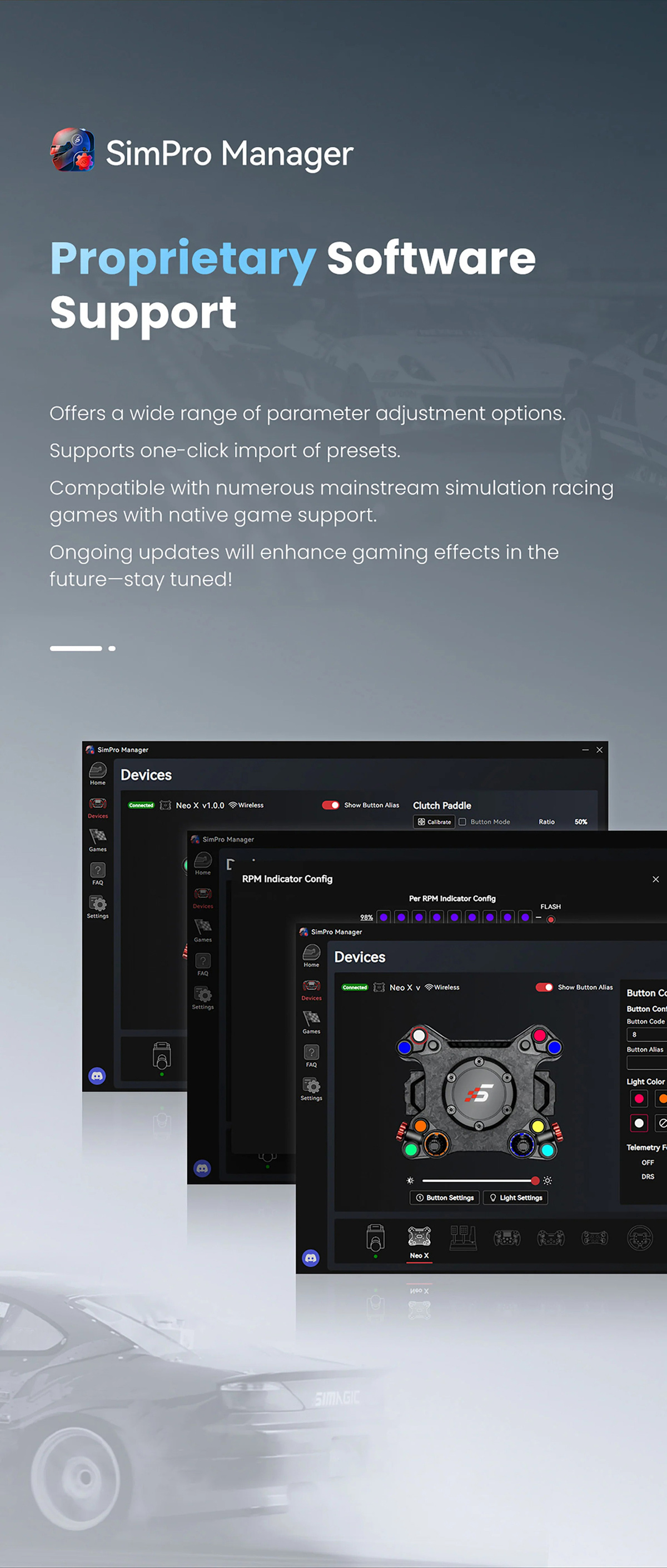Select the wheel base device with green dot in front window
Screen dimensions: 667x1568
(x=375, y=1238)
